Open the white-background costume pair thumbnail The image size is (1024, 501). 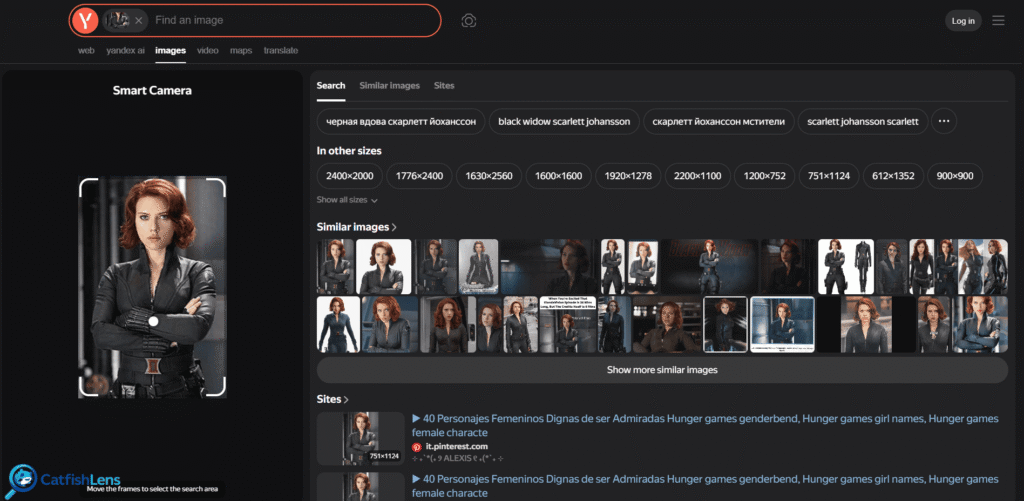click(846, 267)
